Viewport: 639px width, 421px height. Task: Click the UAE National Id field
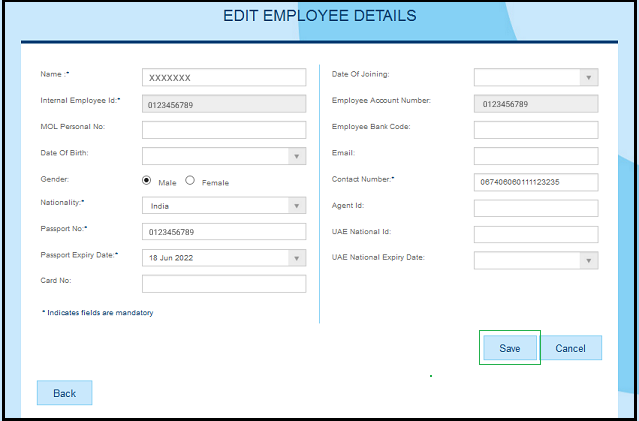[x=535, y=234]
